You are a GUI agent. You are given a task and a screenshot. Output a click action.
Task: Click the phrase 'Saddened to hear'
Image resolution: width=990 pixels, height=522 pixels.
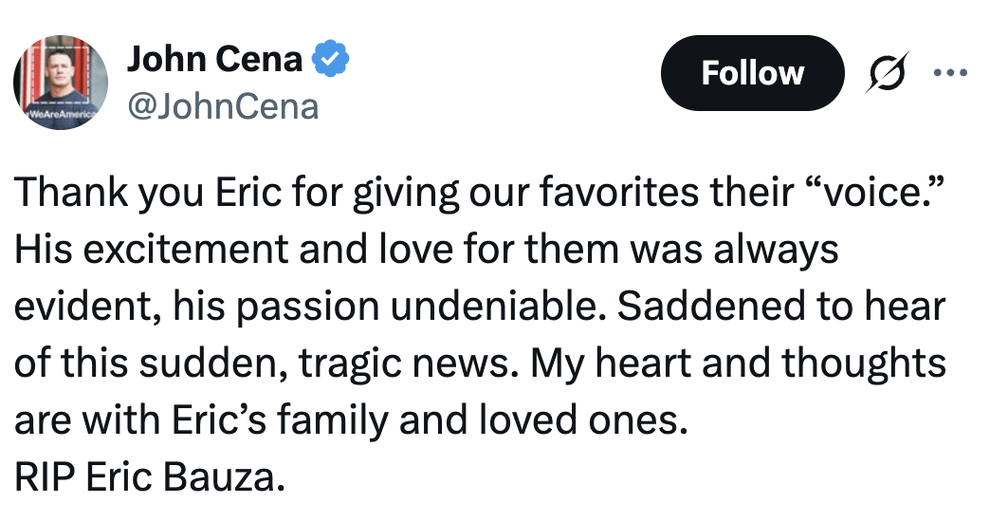pos(781,305)
